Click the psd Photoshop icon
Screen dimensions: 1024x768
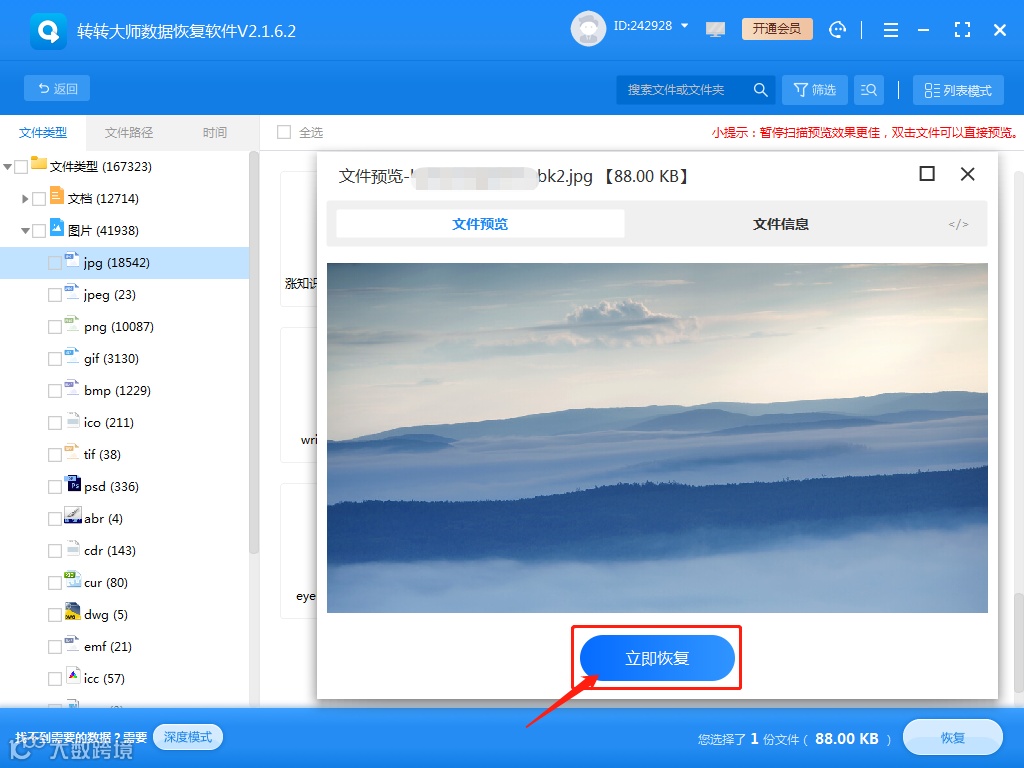(73, 483)
